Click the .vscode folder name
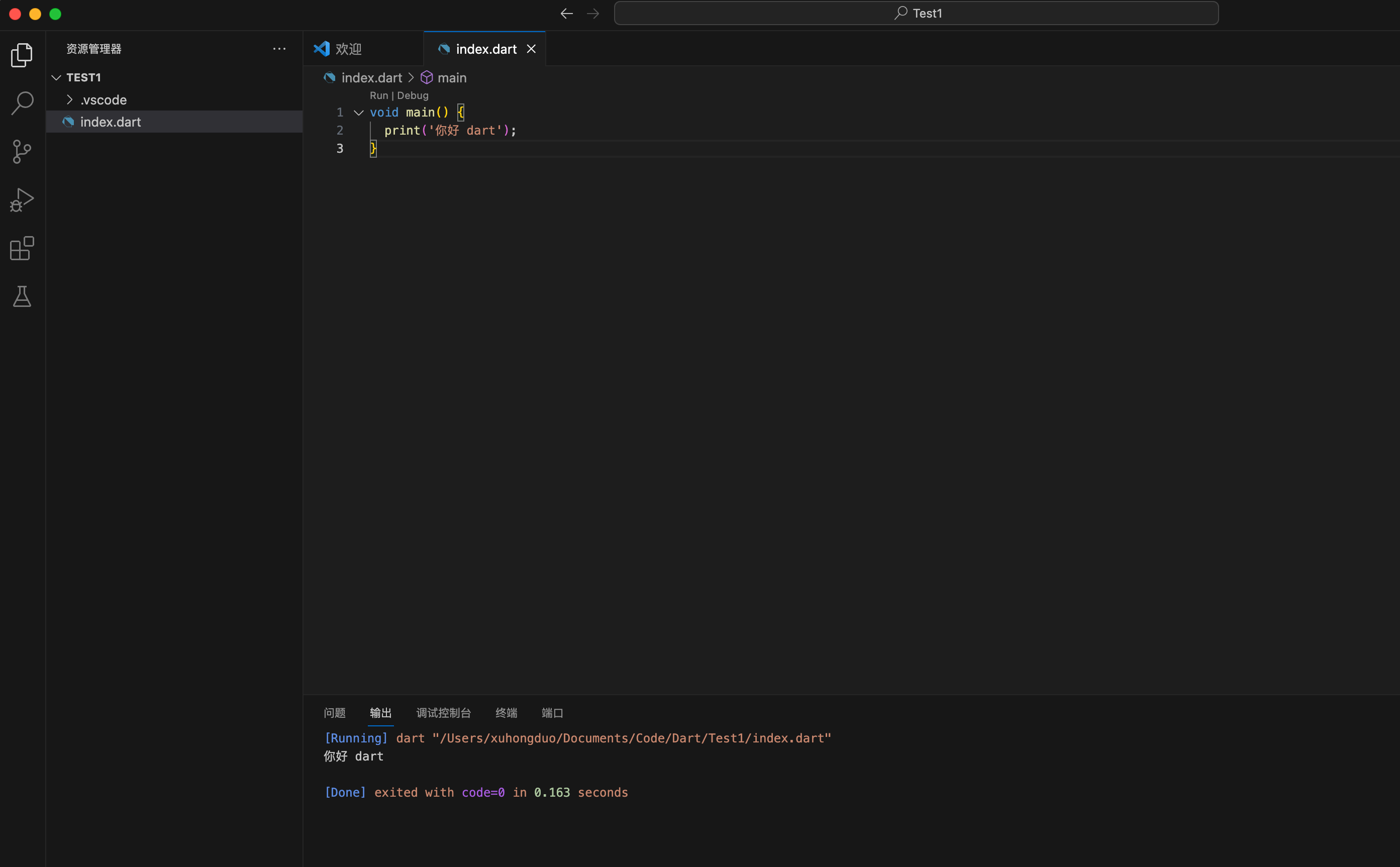Image resolution: width=1400 pixels, height=867 pixels. pyautogui.click(x=103, y=100)
